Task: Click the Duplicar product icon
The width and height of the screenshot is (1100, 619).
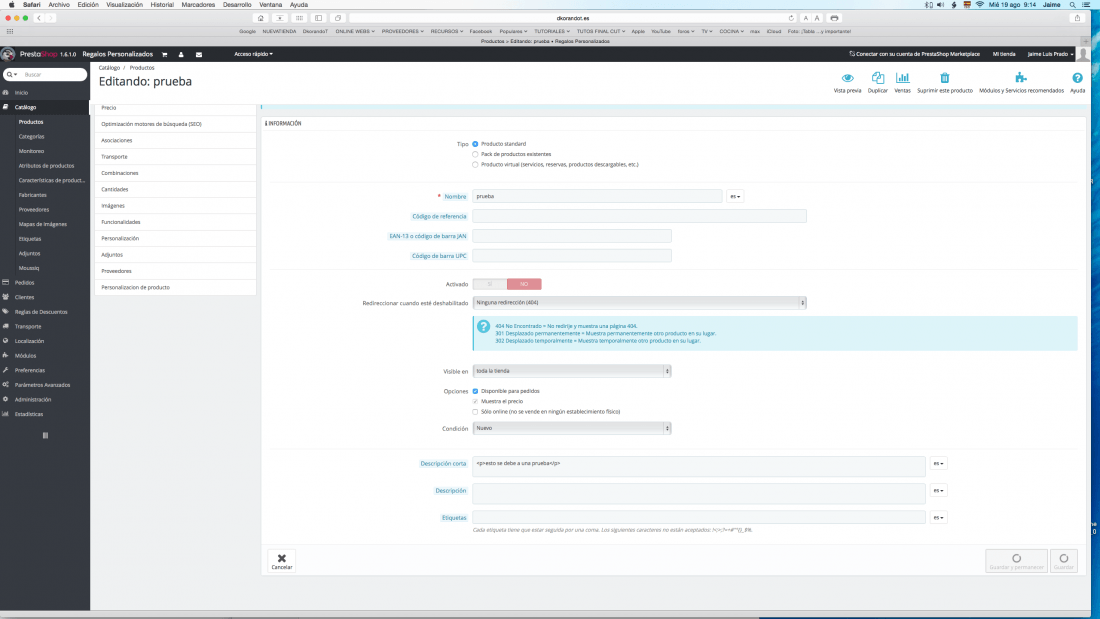Action: [x=878, y=78]
